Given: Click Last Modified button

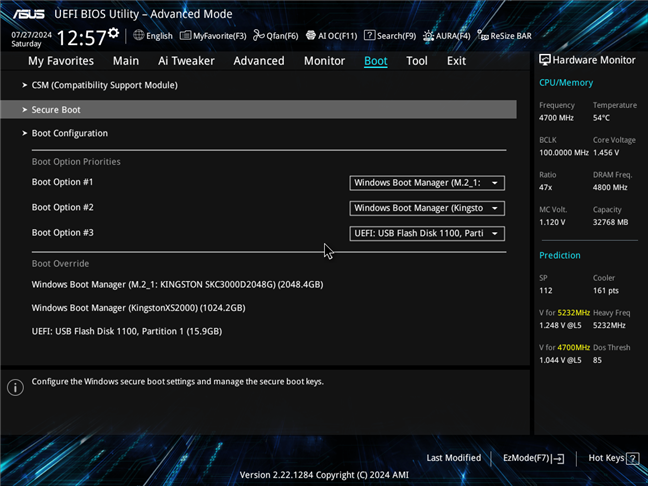Looking at the screenshot, I should click(x=454, y=458).
